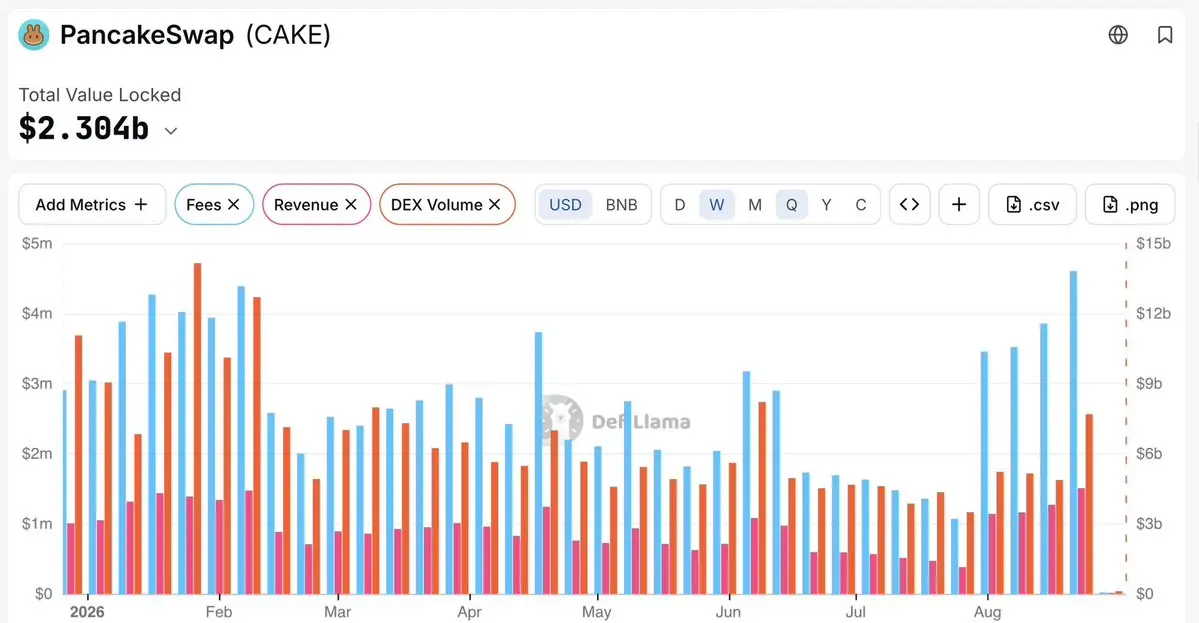Click the PancakeSwap title text
The image size is (1199, 623).
coord(147,35)
